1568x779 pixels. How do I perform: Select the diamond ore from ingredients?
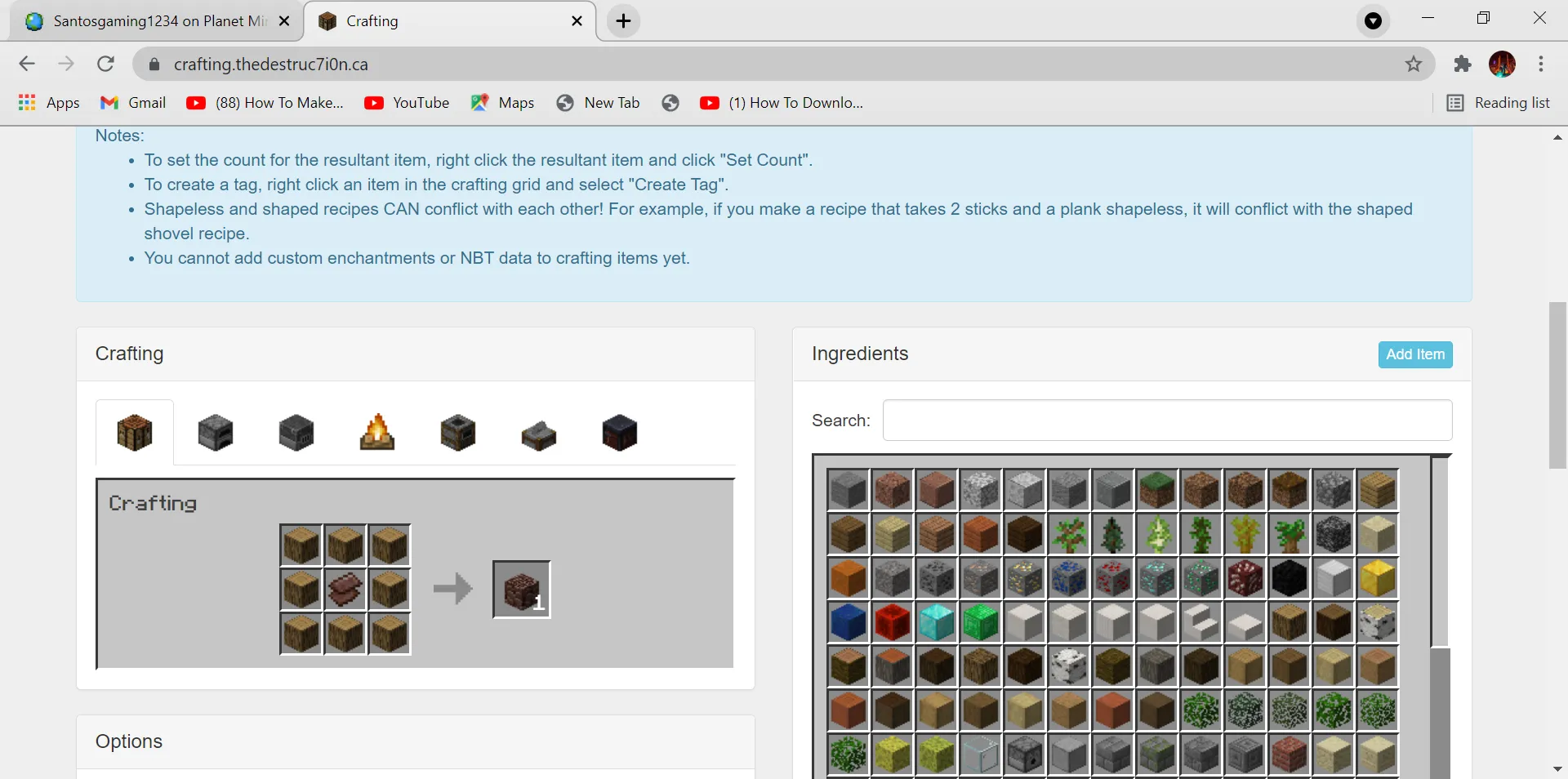pyautogui.click(x=1157, y=579)
